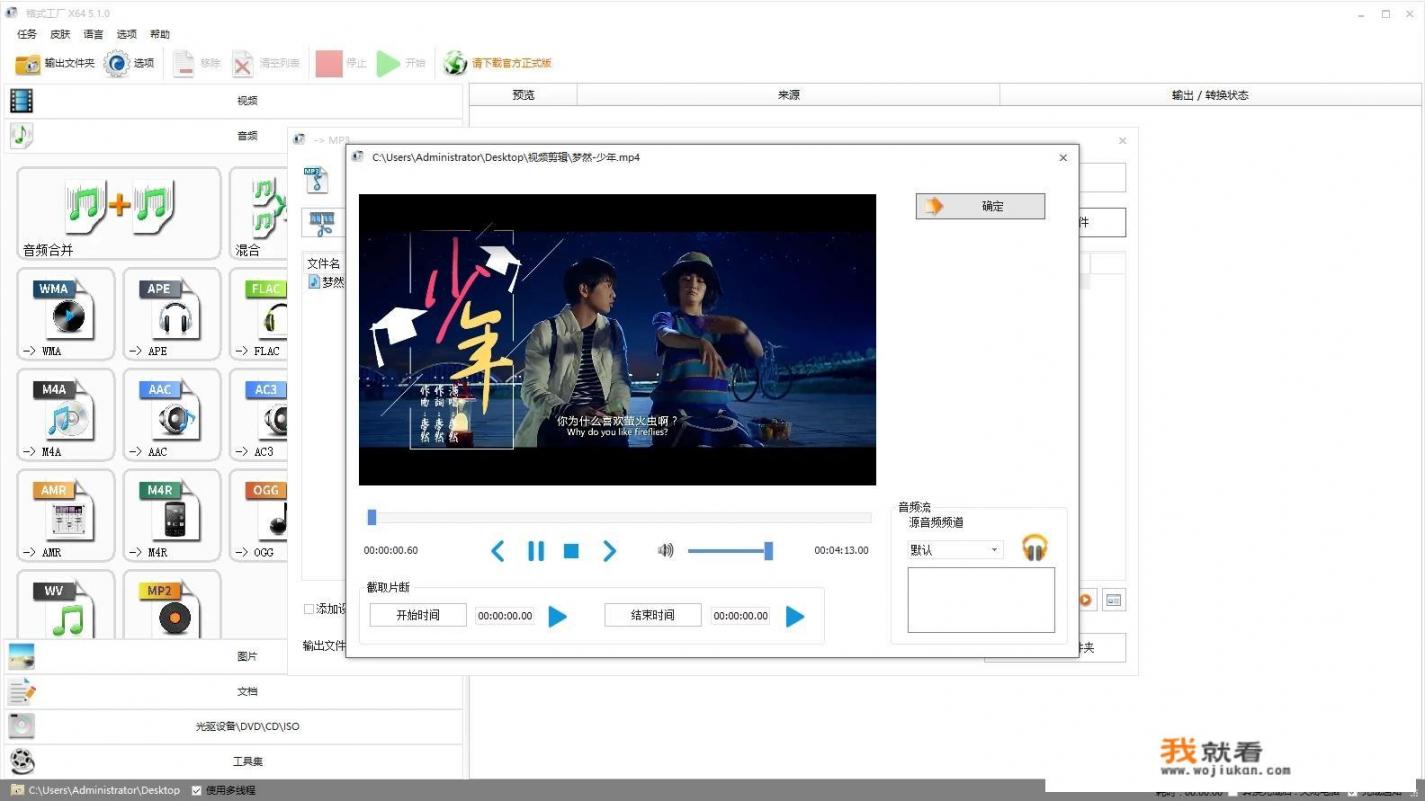Open the 帮助 menu
This screenshot has width=1425, height=801.
click(159, 34)
